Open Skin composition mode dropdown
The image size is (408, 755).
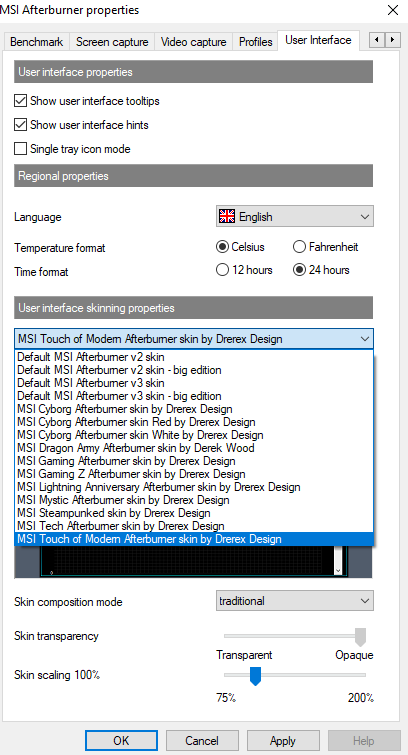294,601
